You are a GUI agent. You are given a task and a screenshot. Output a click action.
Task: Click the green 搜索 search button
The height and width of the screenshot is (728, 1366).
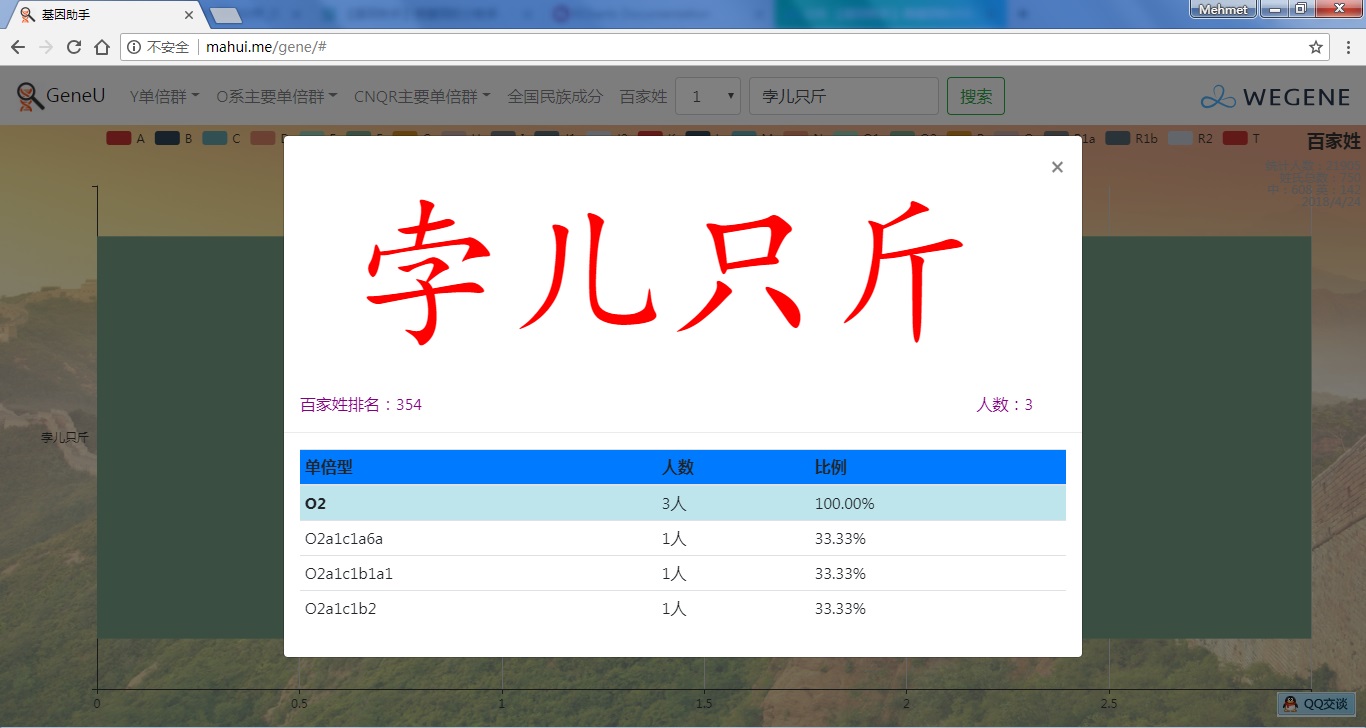click(x=975, y=97)
